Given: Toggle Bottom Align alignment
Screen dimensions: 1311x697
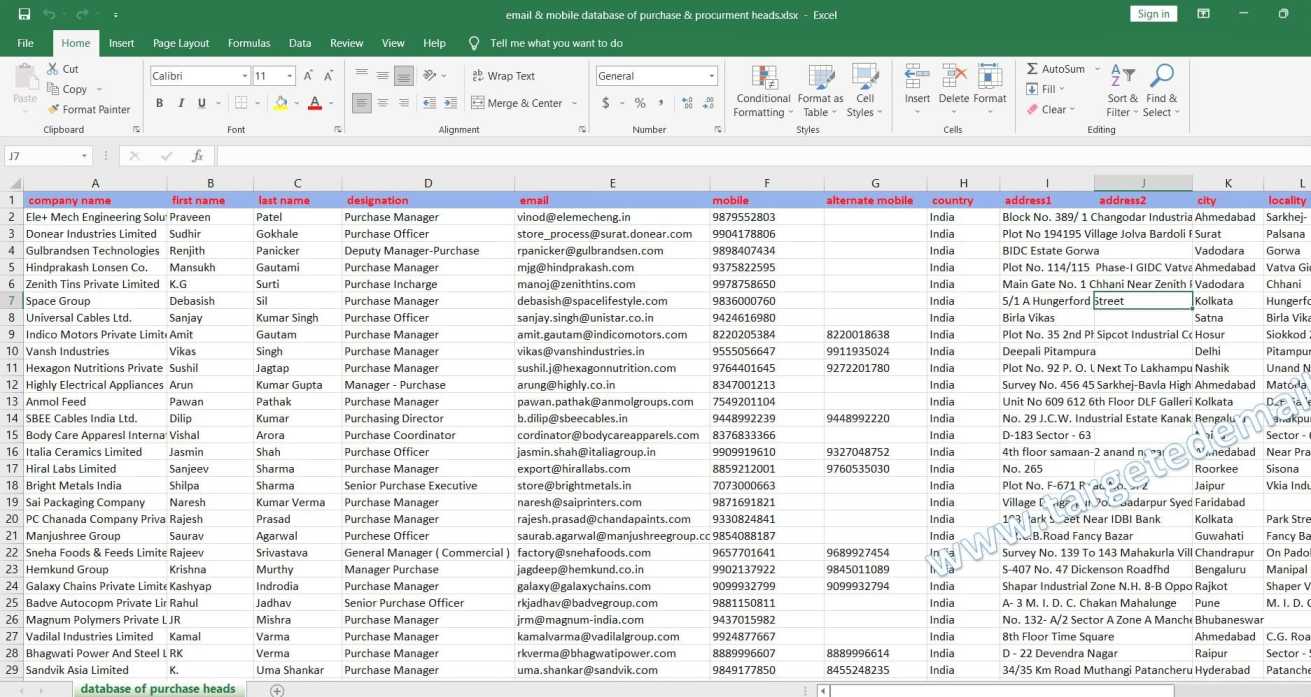Looking at the screenshot, I should [x=404, y=76].
